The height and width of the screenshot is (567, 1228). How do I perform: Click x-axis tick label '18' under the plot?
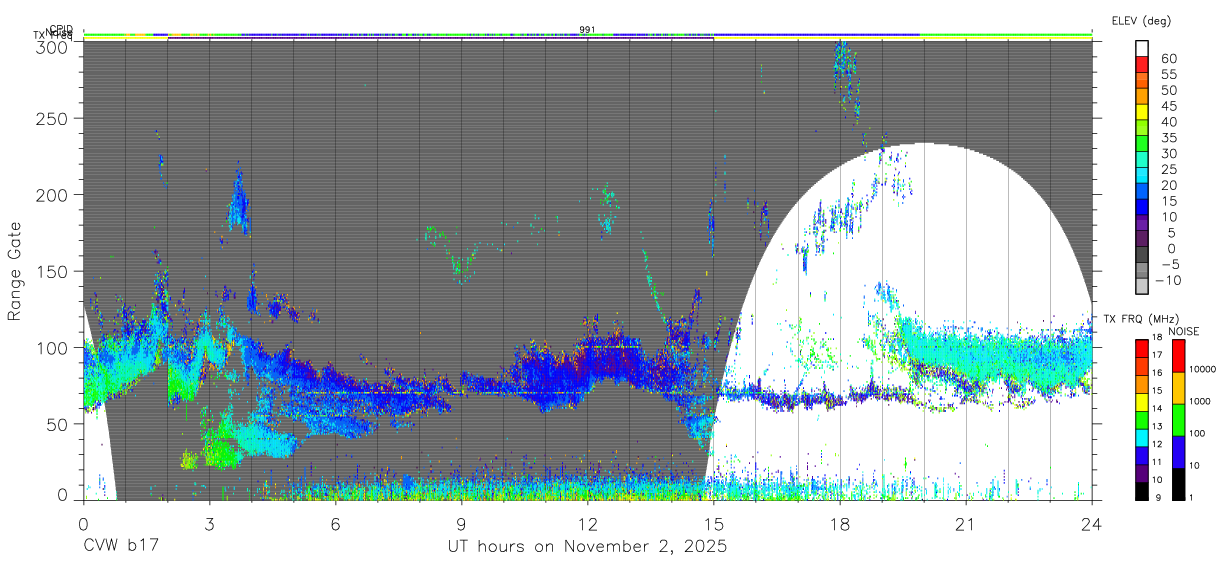pyautogui.click(x=840, y=523)
